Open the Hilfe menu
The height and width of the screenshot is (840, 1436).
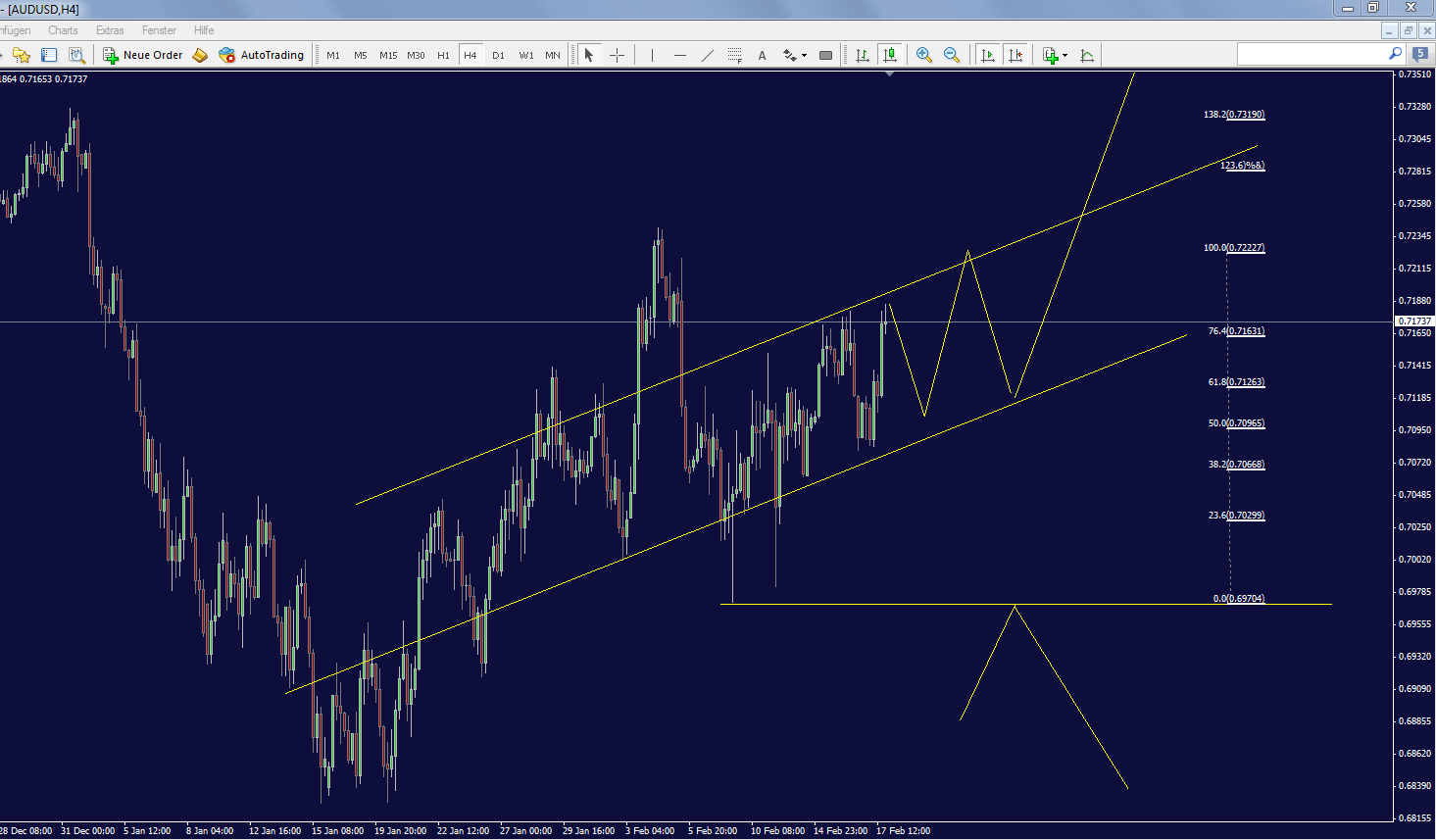(203, 30)
